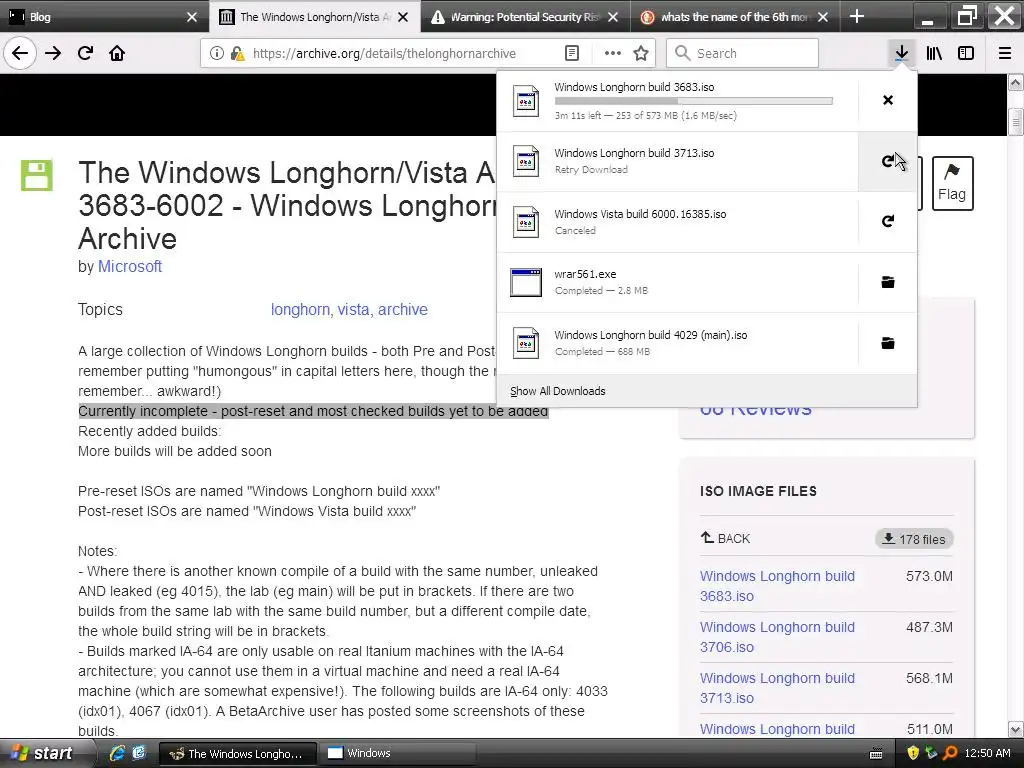The width and height of the screenshot is (1024, 768).
Task: Show site information icon in address bar
Action: [216, 54]
